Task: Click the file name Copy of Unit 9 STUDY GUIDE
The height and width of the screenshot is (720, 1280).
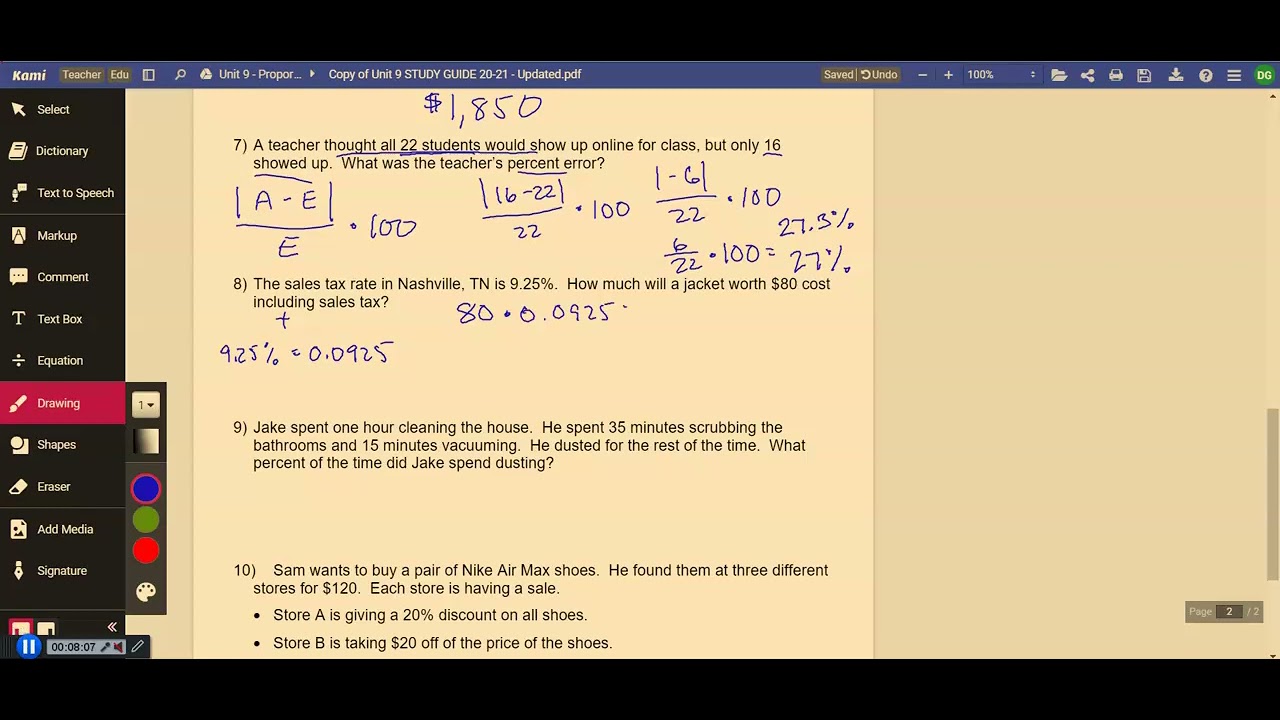Action: coord(455,75)
